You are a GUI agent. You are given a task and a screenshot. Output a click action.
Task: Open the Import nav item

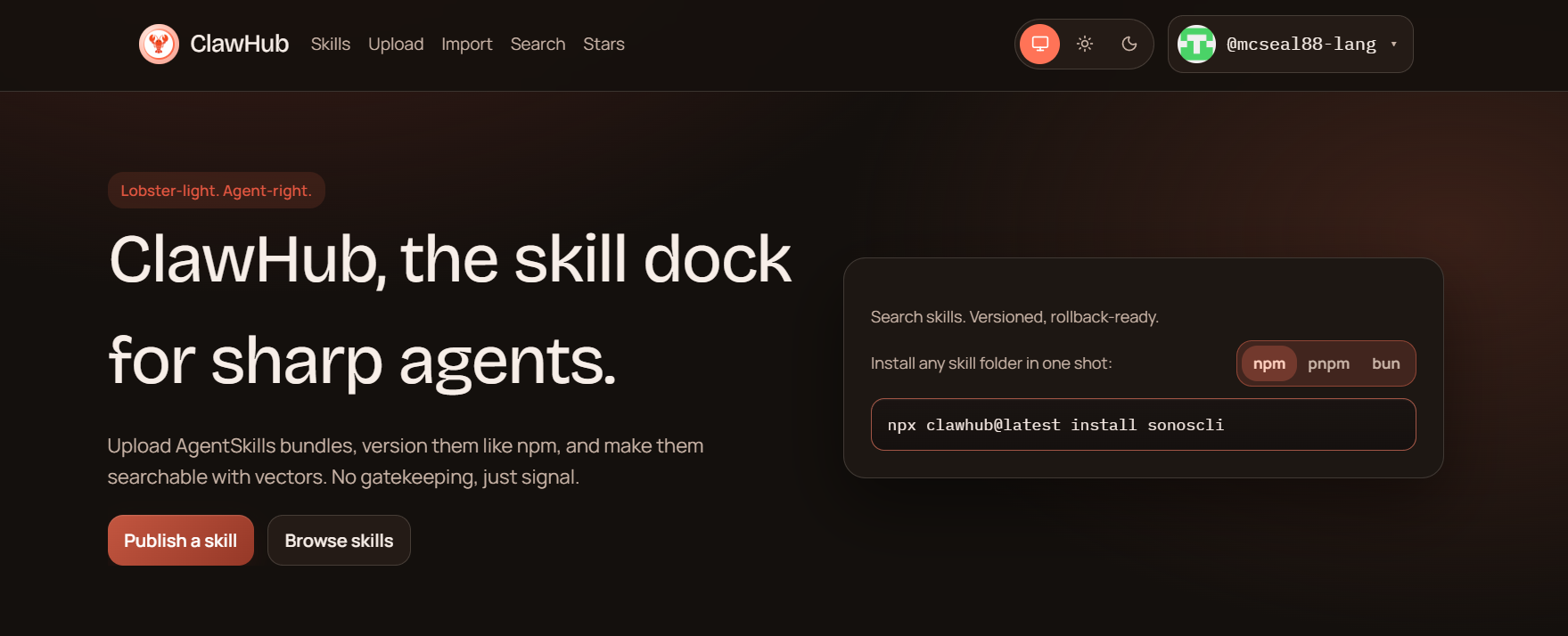click(x=466, y=44)
